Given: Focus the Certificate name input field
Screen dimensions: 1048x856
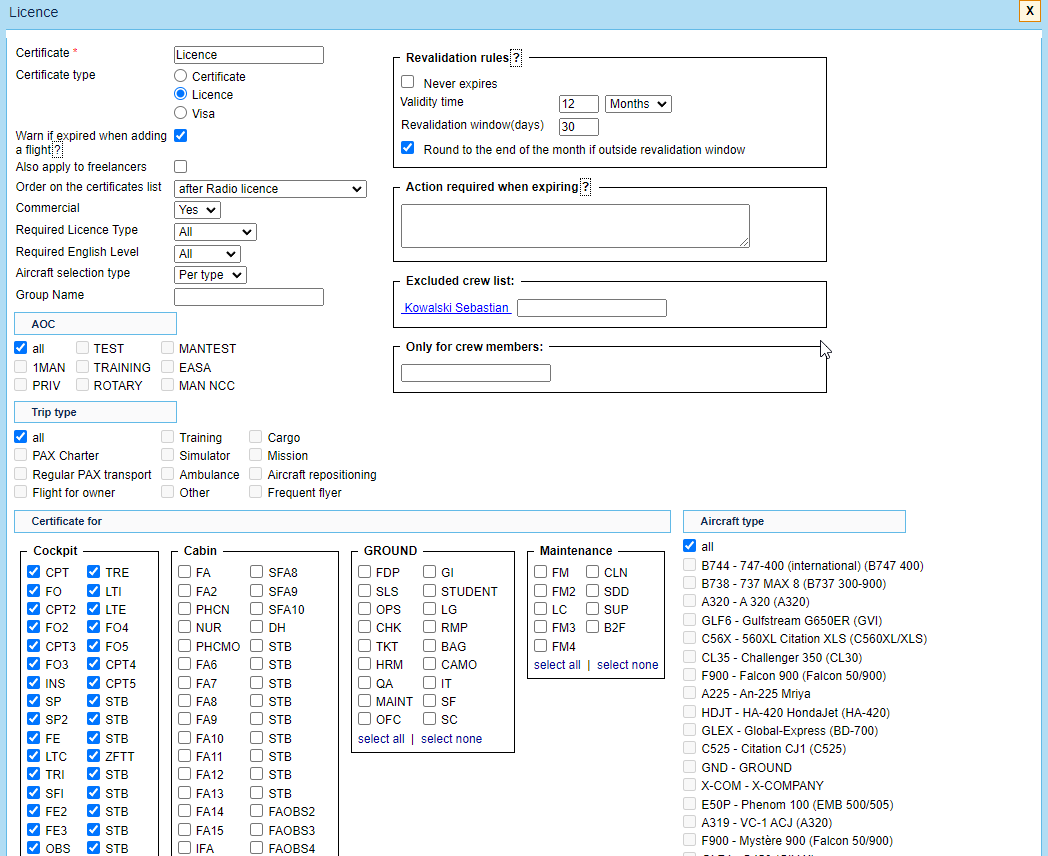Looking at the screenshot, I should coord(249,55).
